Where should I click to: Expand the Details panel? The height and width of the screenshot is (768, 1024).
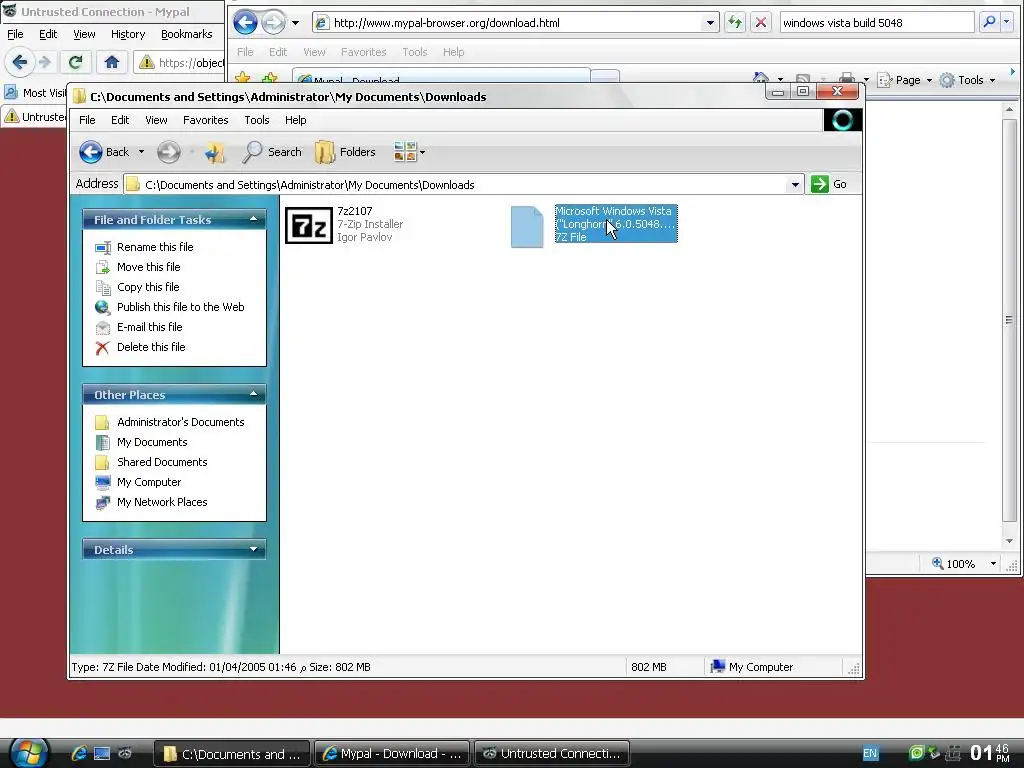click(253, 549)
